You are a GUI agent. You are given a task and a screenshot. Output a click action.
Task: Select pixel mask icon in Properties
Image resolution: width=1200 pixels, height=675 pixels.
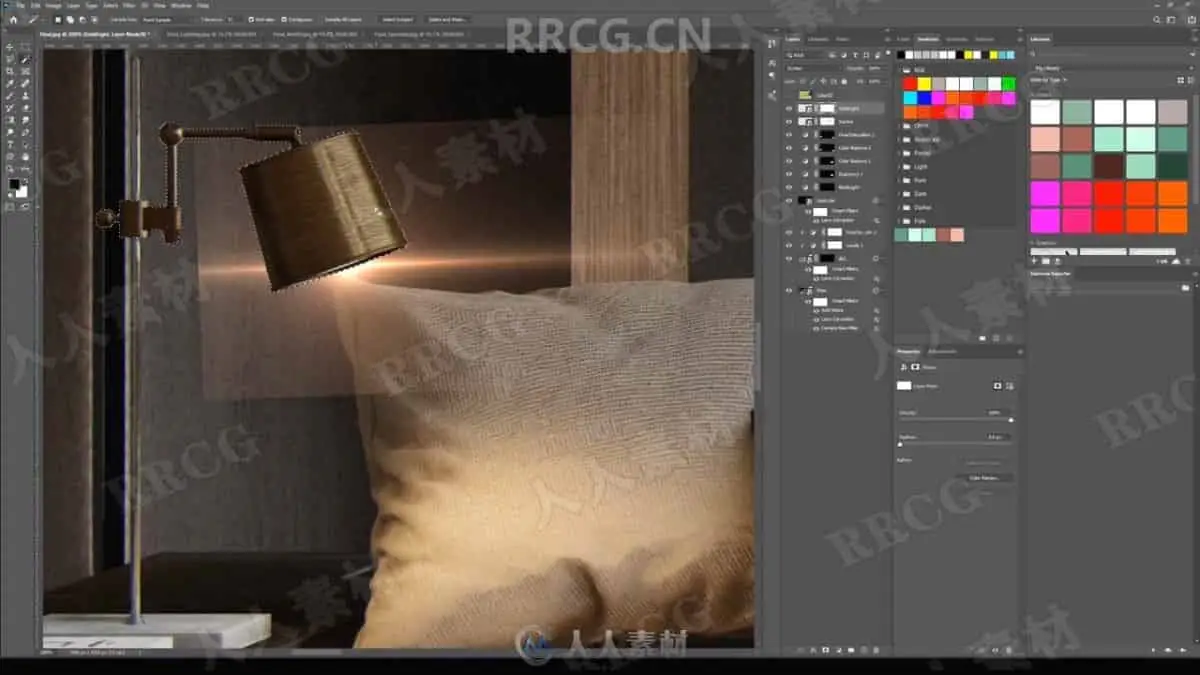[x=998, y=386]
